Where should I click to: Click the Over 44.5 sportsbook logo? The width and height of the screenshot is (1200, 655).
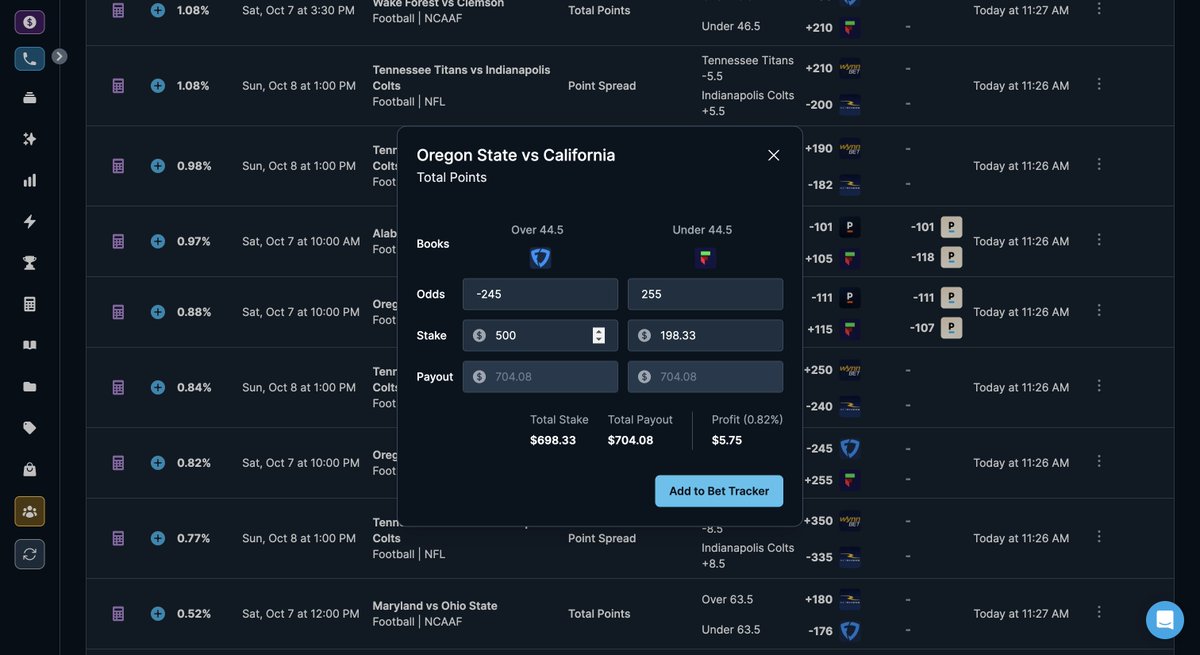[x=540, y=258]
